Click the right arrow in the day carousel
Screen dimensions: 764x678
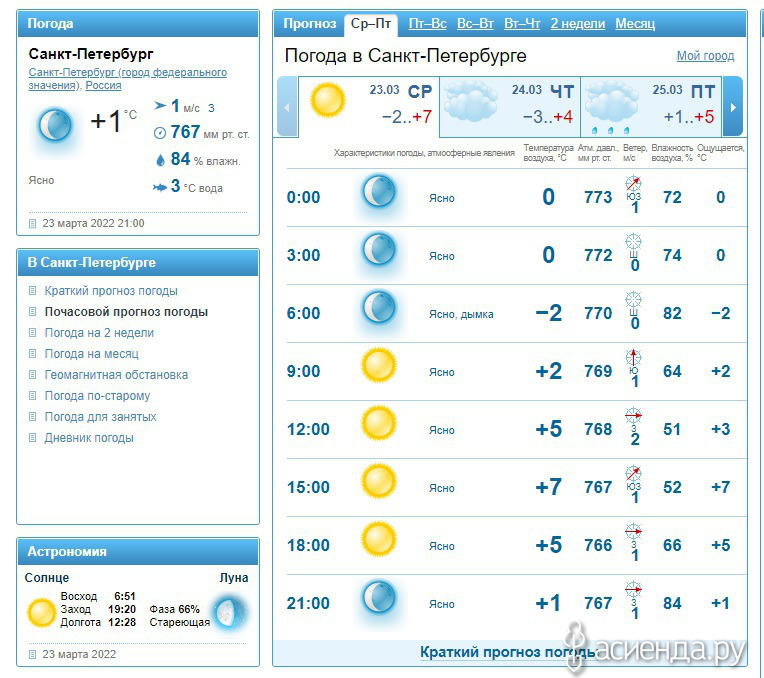[x=733, y=106]
